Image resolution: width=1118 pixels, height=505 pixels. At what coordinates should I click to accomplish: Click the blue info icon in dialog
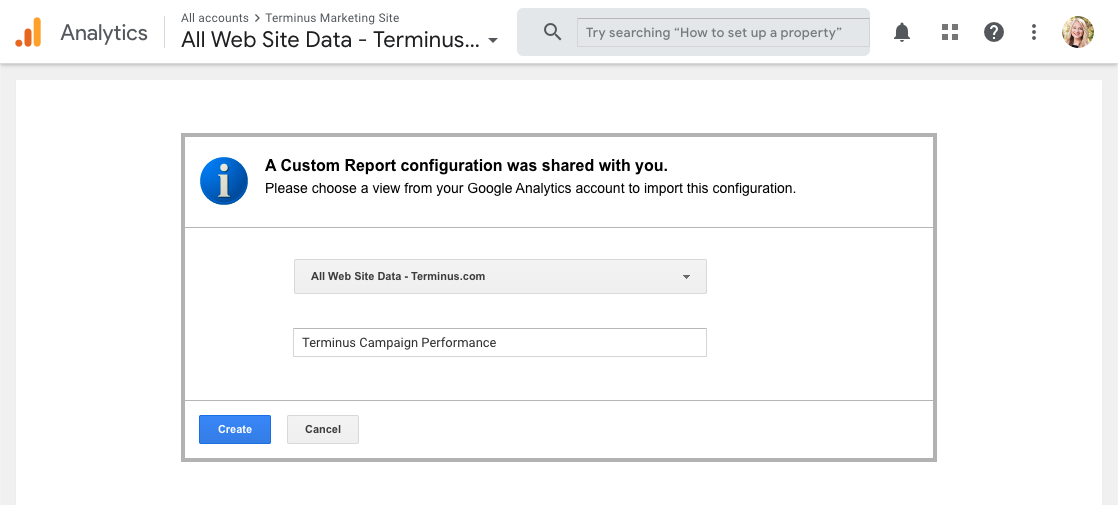point(224,181)
